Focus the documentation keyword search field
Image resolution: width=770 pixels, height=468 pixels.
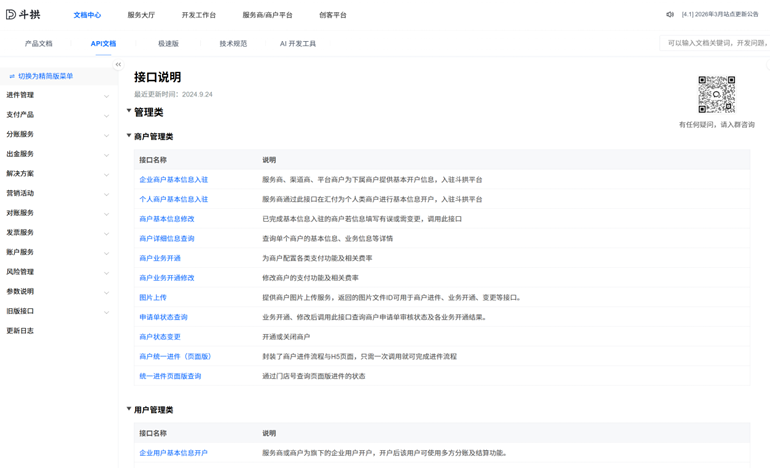click(715, 43)
